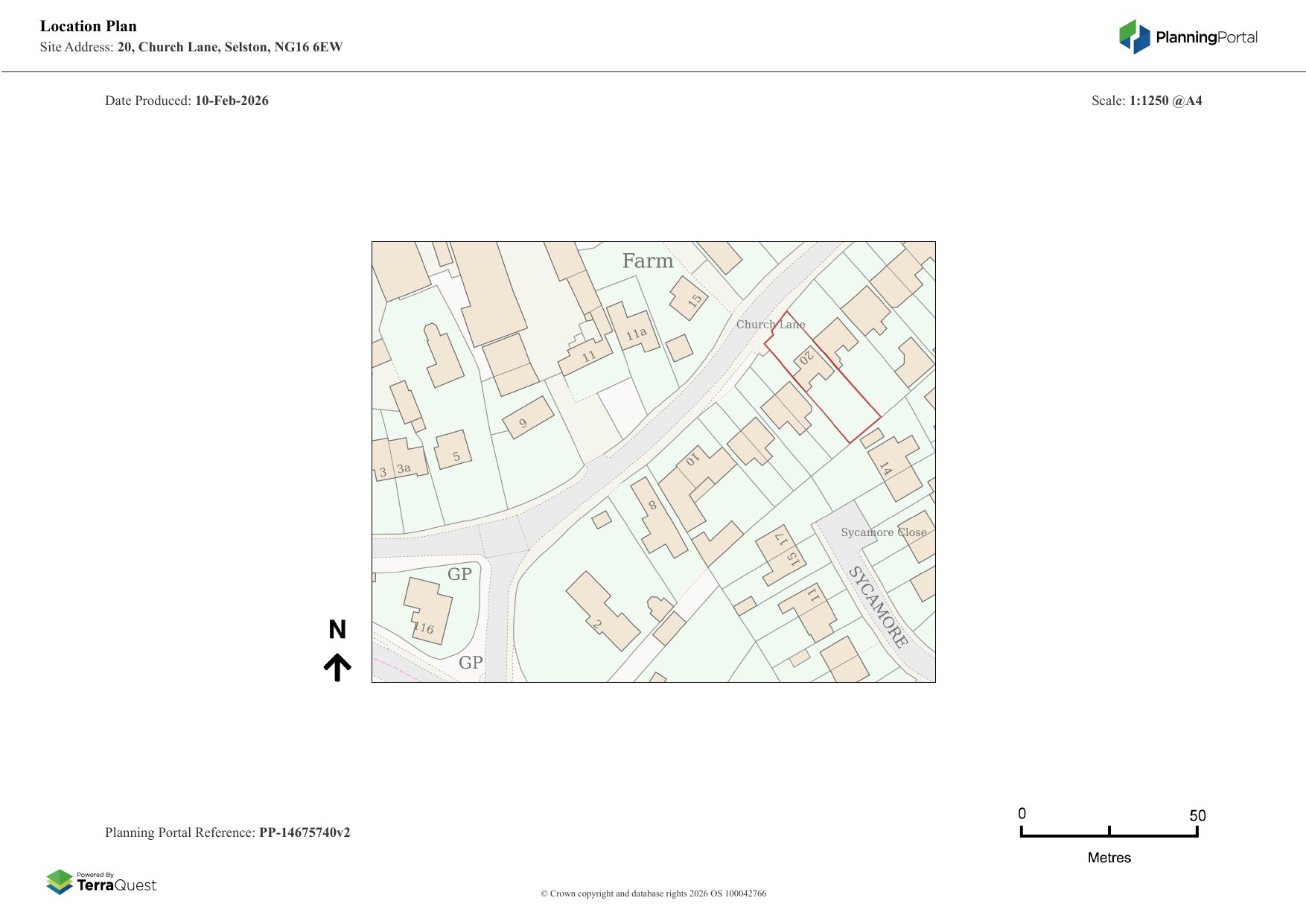The width and height of the screenshot is (1306, 924).
Task: Click the black north arrow symbol
Action: point(337,667)
